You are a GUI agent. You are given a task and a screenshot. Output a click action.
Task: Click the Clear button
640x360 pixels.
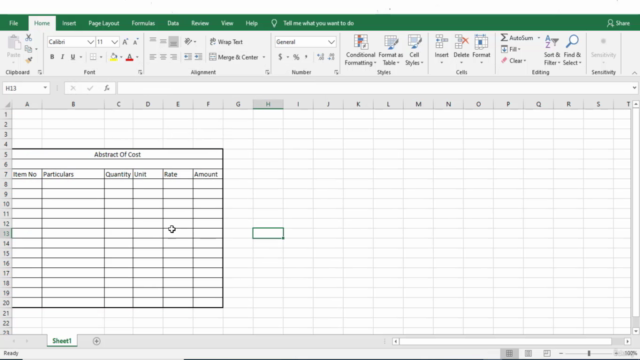pos(513,60)
